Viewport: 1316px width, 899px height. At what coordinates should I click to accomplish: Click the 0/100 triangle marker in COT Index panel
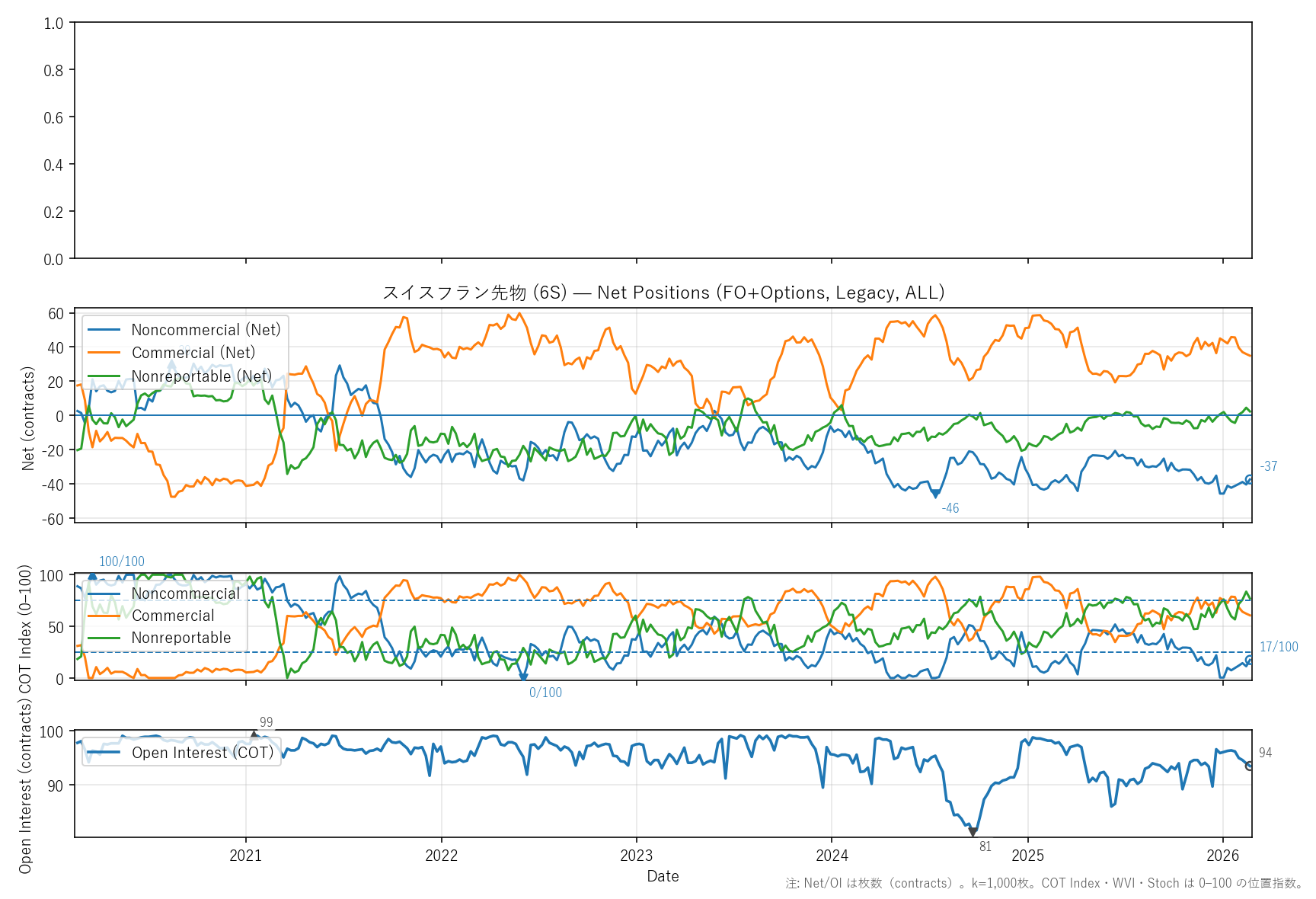523,677
